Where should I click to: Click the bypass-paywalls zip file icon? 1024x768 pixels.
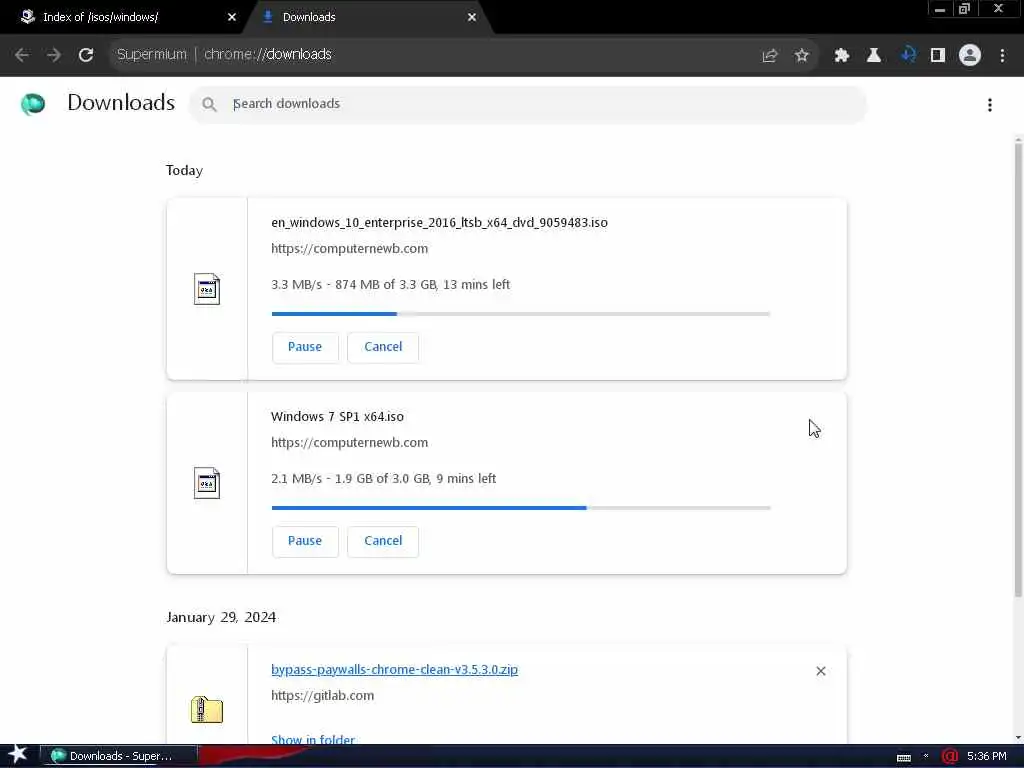coord(207,709)
